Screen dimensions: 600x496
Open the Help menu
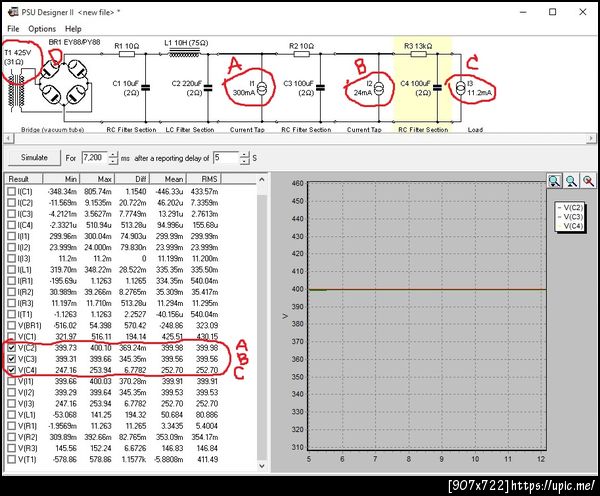click(x=73, y=29)
